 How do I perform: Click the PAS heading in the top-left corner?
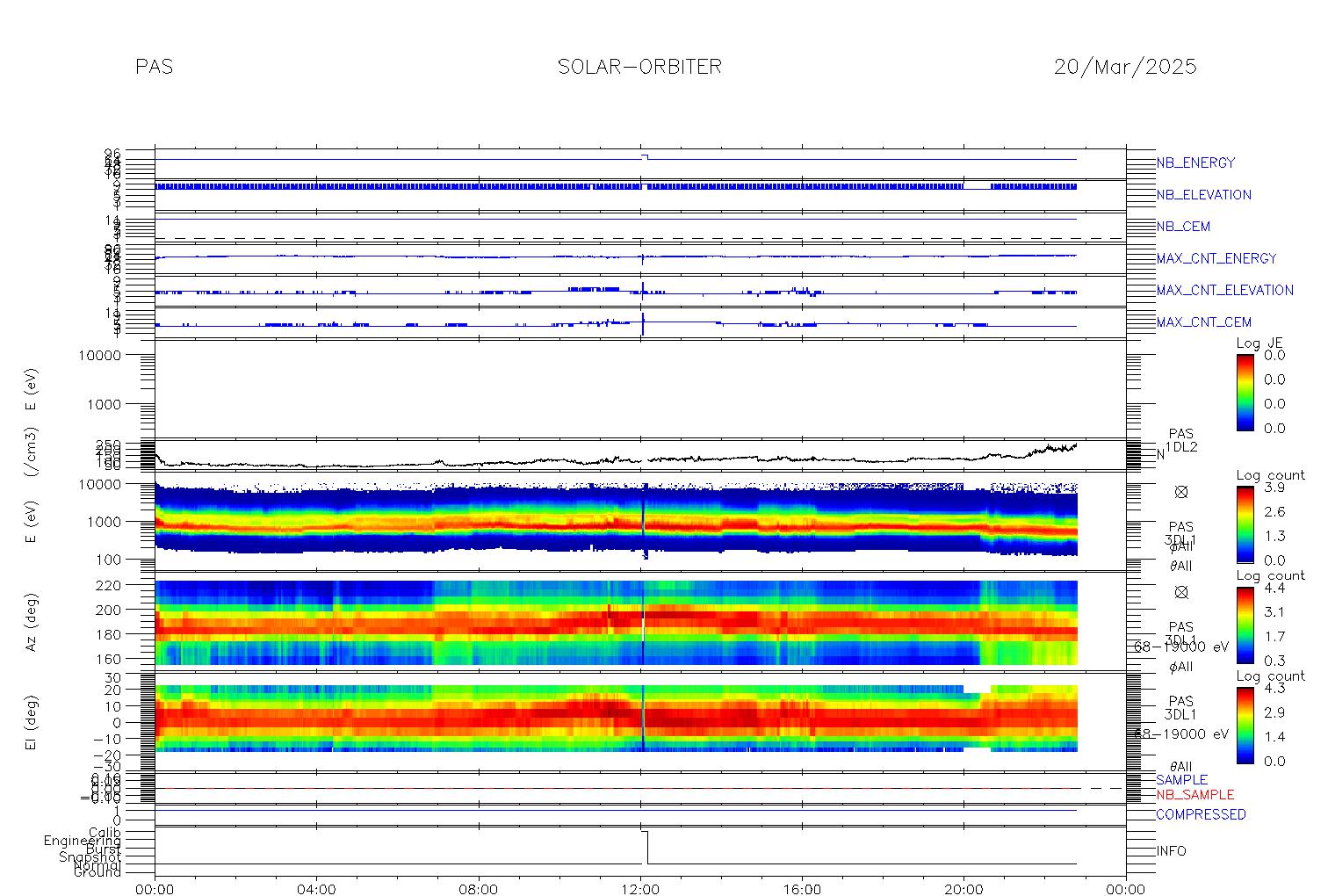click(154, 67)
